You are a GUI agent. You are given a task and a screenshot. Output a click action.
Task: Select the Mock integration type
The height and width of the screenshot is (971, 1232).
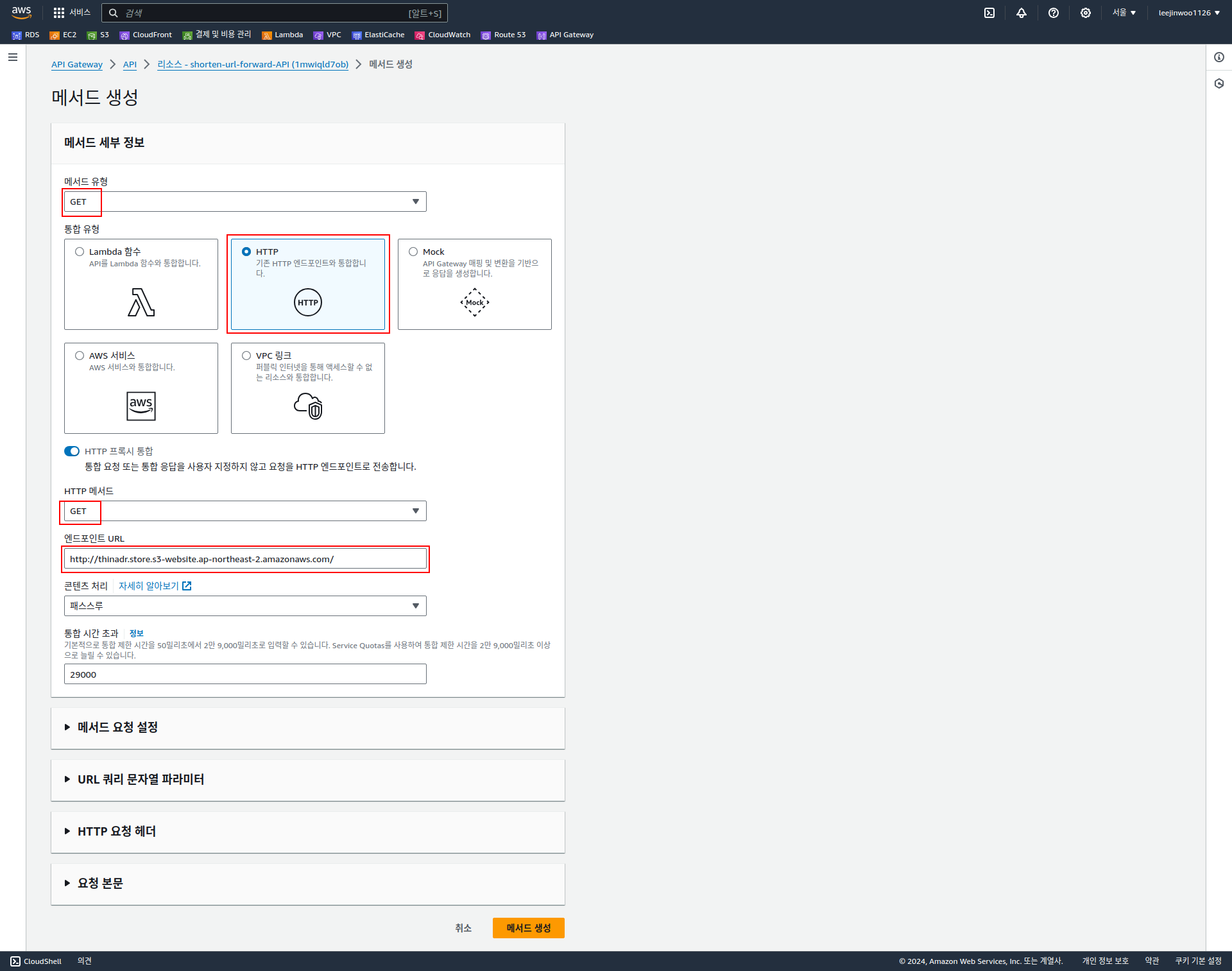[413, 252]
